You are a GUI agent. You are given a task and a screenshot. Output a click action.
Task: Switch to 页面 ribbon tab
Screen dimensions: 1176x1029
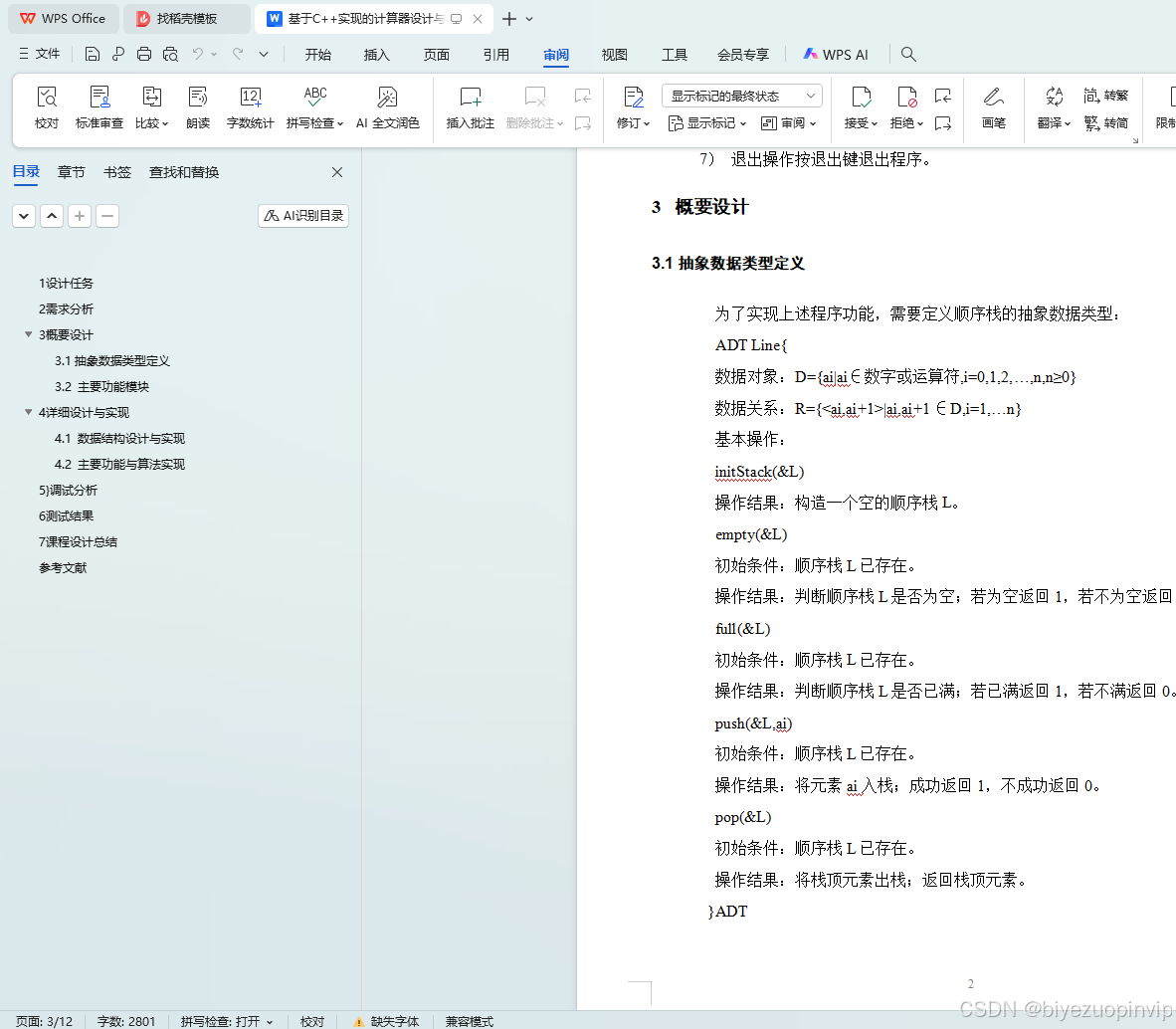click(437, 55)
